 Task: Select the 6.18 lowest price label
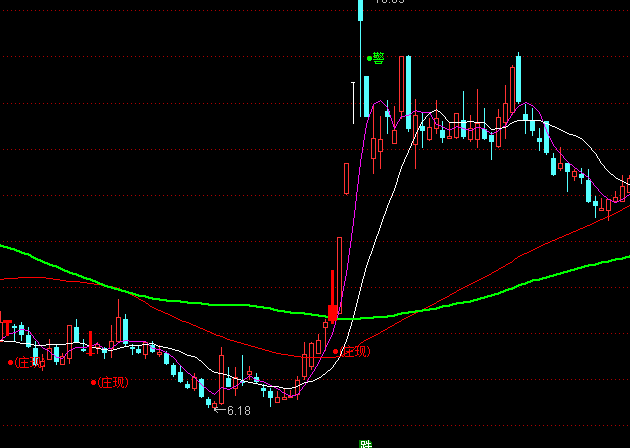click(x=239, y=410)
